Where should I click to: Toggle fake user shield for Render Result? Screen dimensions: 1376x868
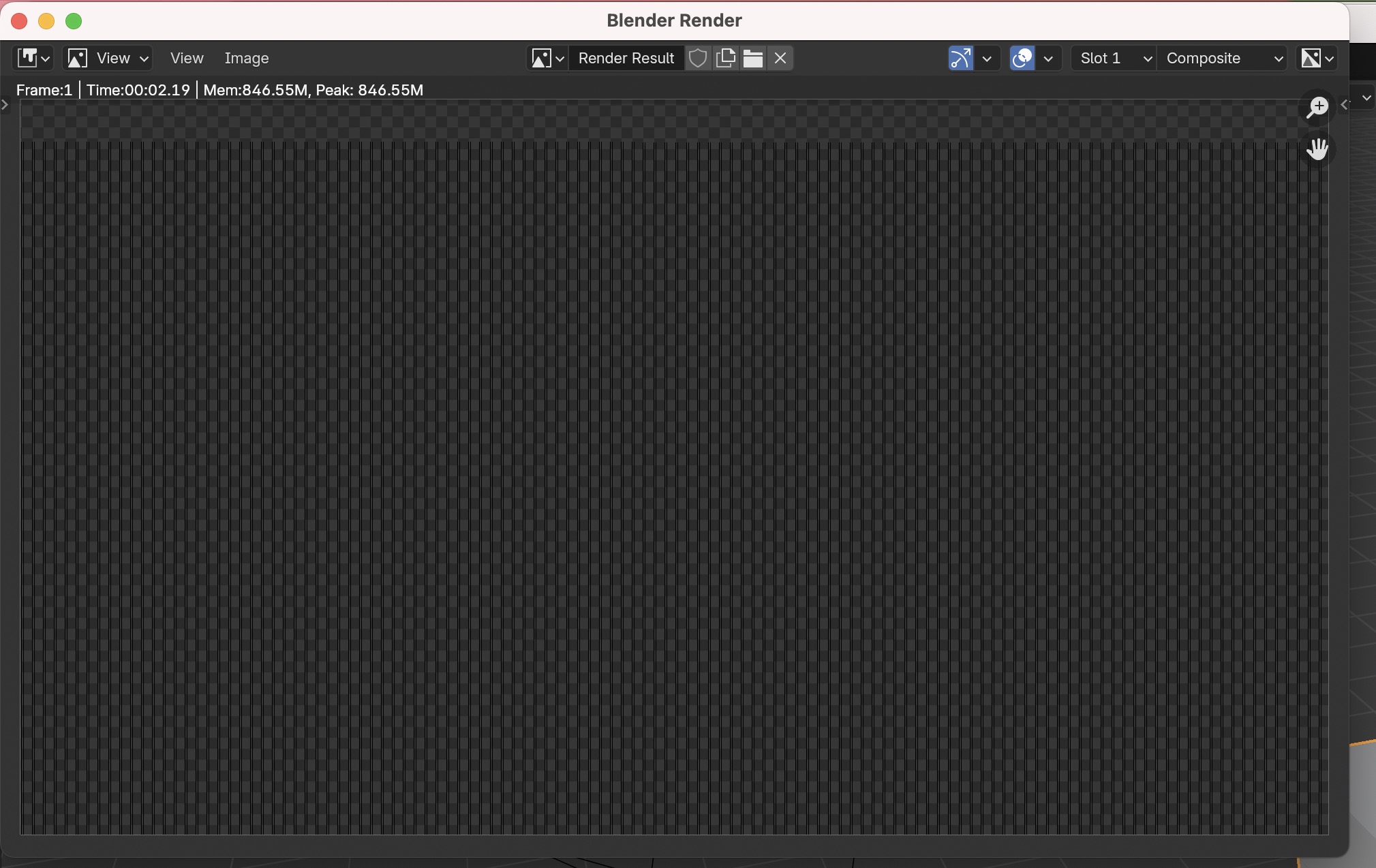[697, 59]
